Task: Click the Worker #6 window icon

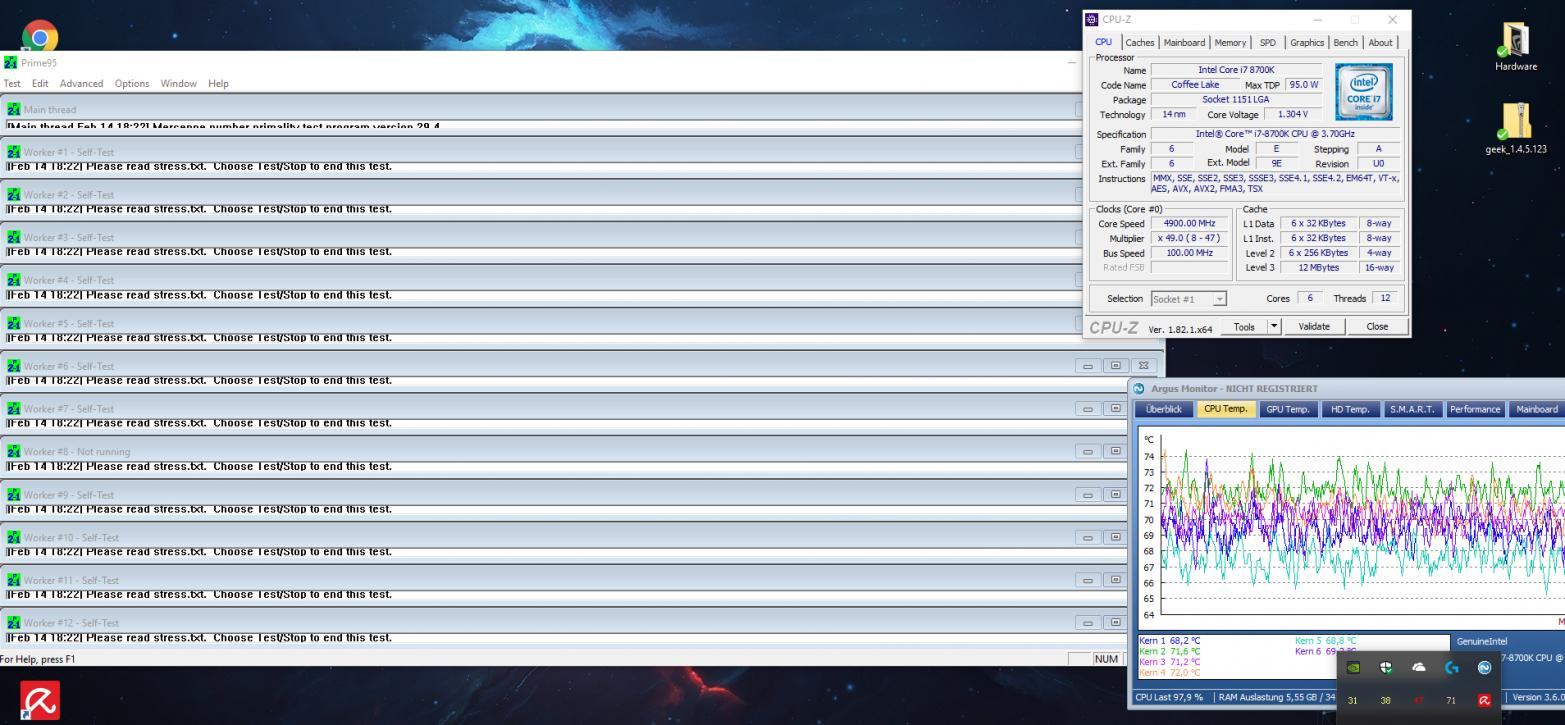Action: click(13, 366)
